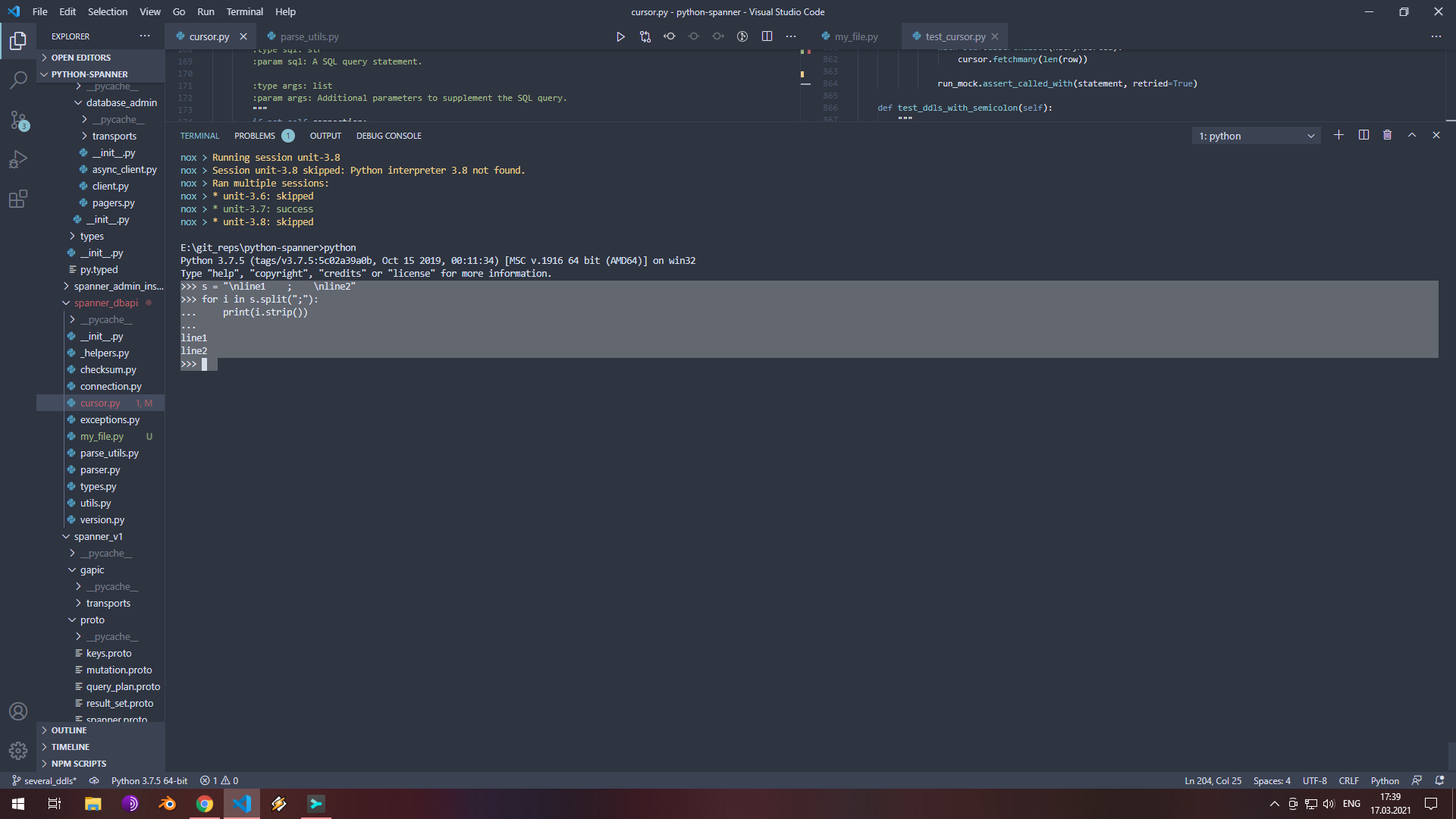1456x819 pixels.
Task: Run Python file with play button
Action: tap(620, 36)
